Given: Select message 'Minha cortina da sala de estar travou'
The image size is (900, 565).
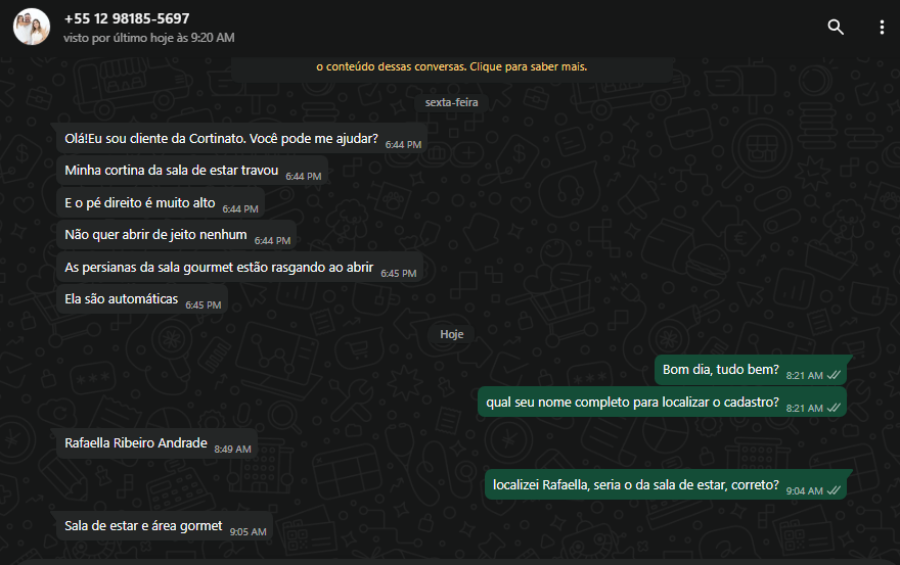Looking at the screenshot, I should (192, 171).
